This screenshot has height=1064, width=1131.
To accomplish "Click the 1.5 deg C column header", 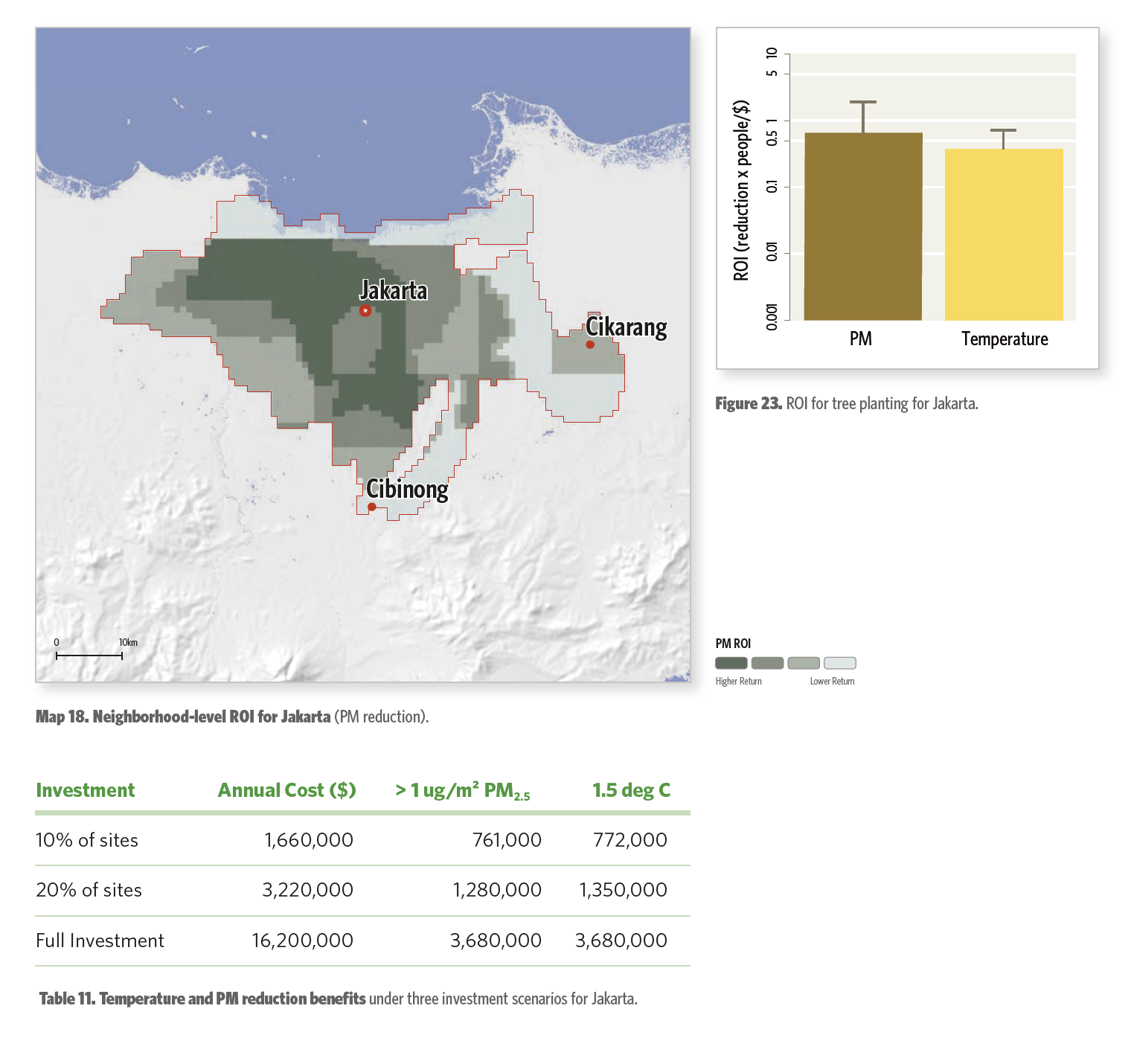I will point(631,790).
